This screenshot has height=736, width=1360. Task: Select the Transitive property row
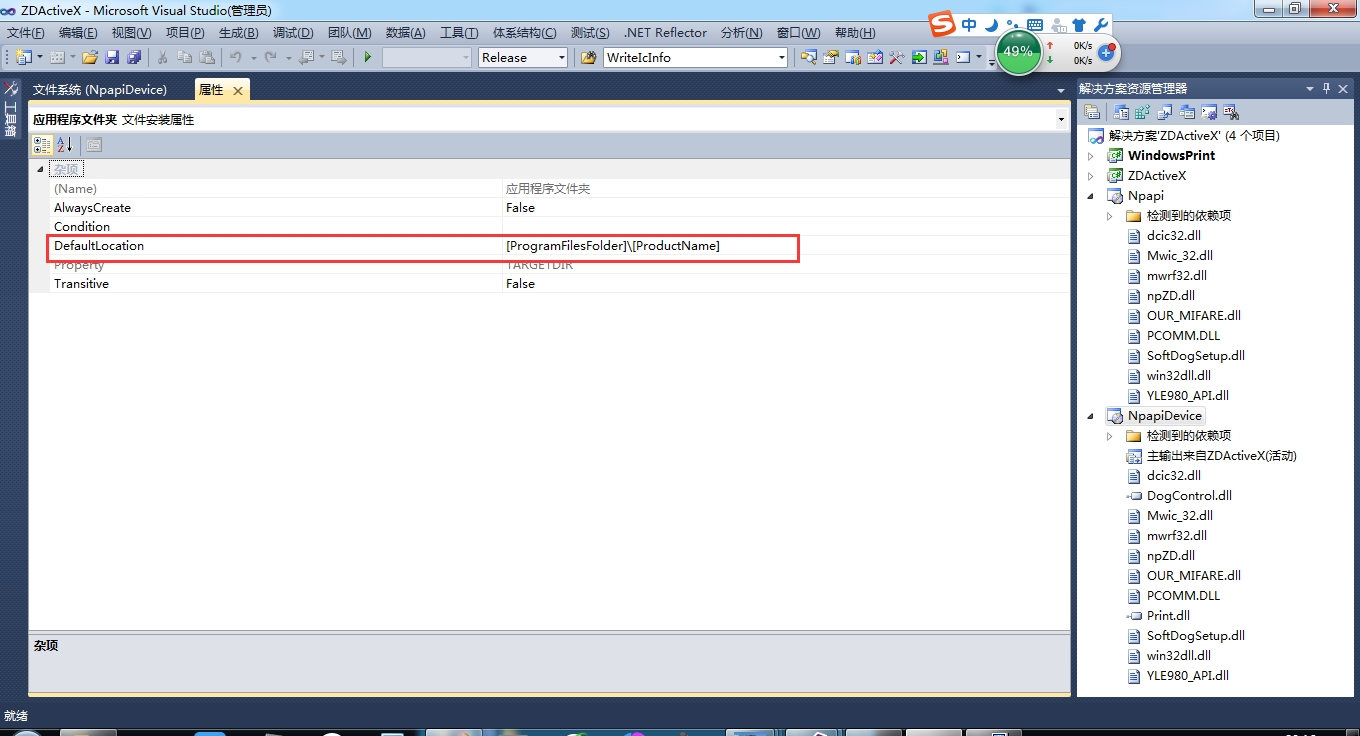(560, 284)
